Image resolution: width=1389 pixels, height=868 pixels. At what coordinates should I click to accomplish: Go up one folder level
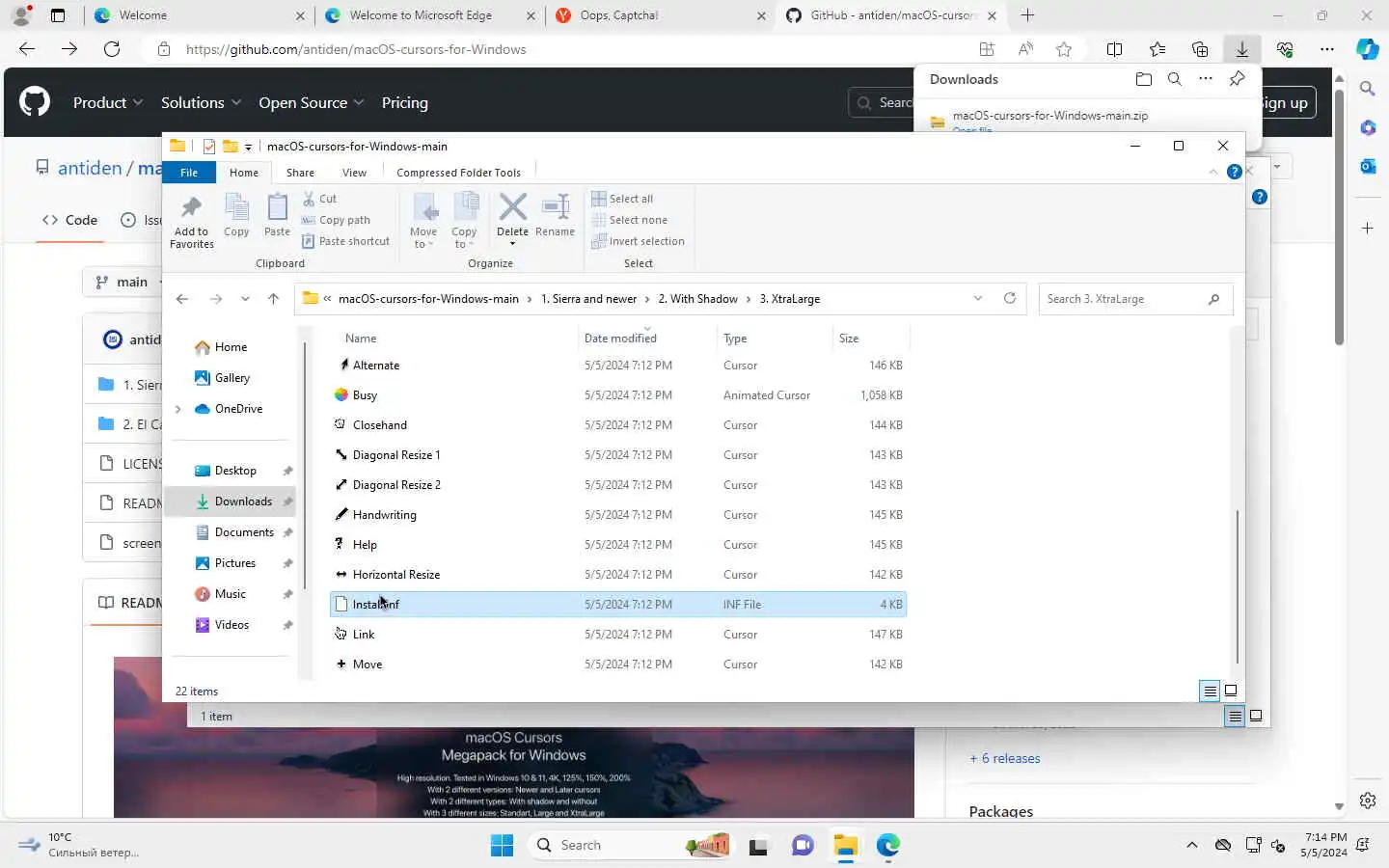point(273,299)
